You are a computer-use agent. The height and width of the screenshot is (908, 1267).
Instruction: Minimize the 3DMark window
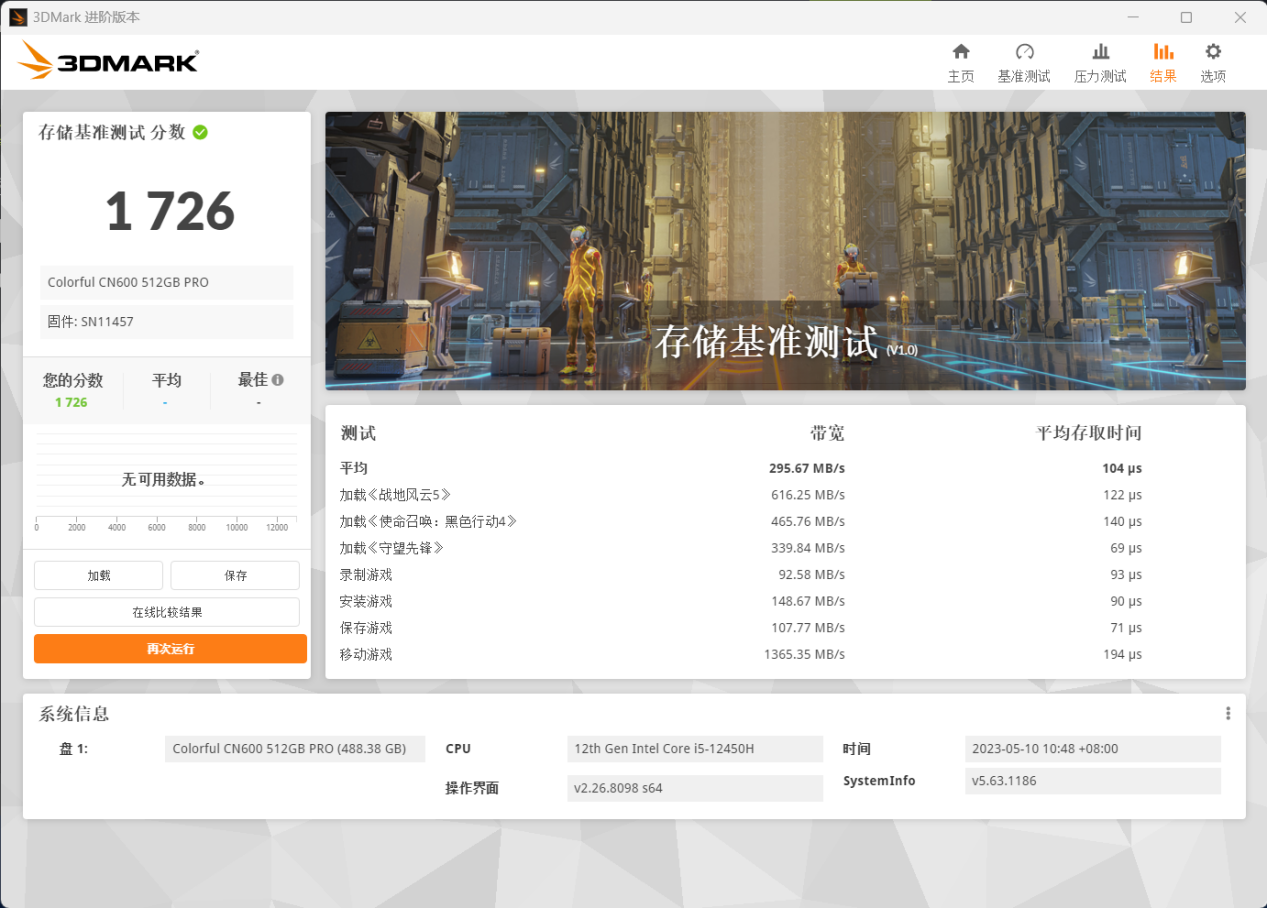coord(1133,17)
